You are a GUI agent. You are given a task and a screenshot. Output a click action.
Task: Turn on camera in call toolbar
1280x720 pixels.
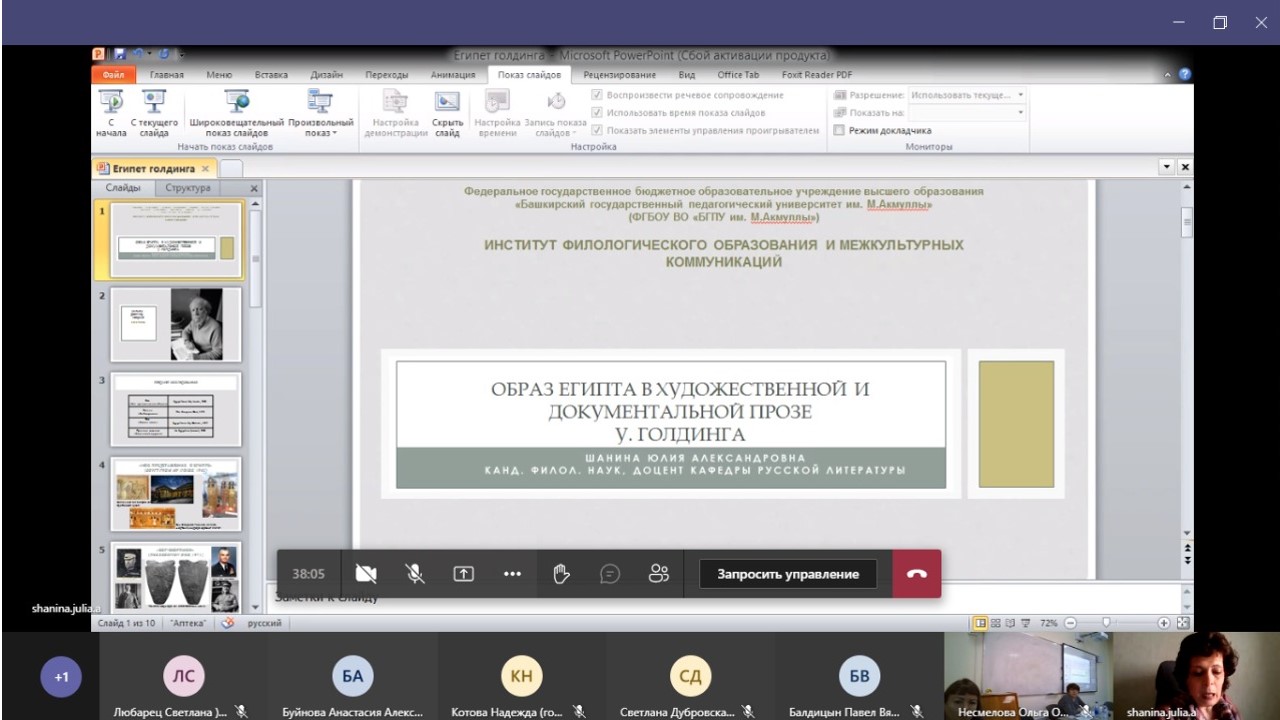pyautogui.click(x=366, y=574)
